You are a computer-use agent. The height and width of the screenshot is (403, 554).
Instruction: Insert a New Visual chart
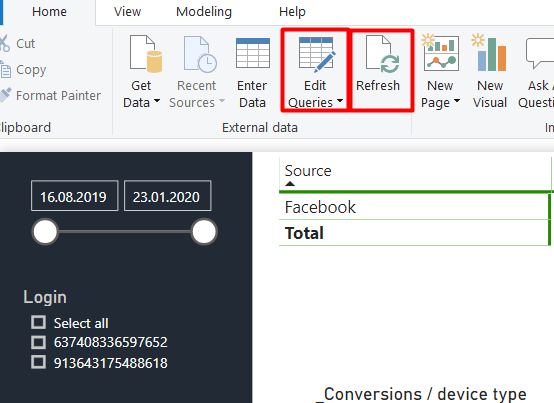point(490,70)
